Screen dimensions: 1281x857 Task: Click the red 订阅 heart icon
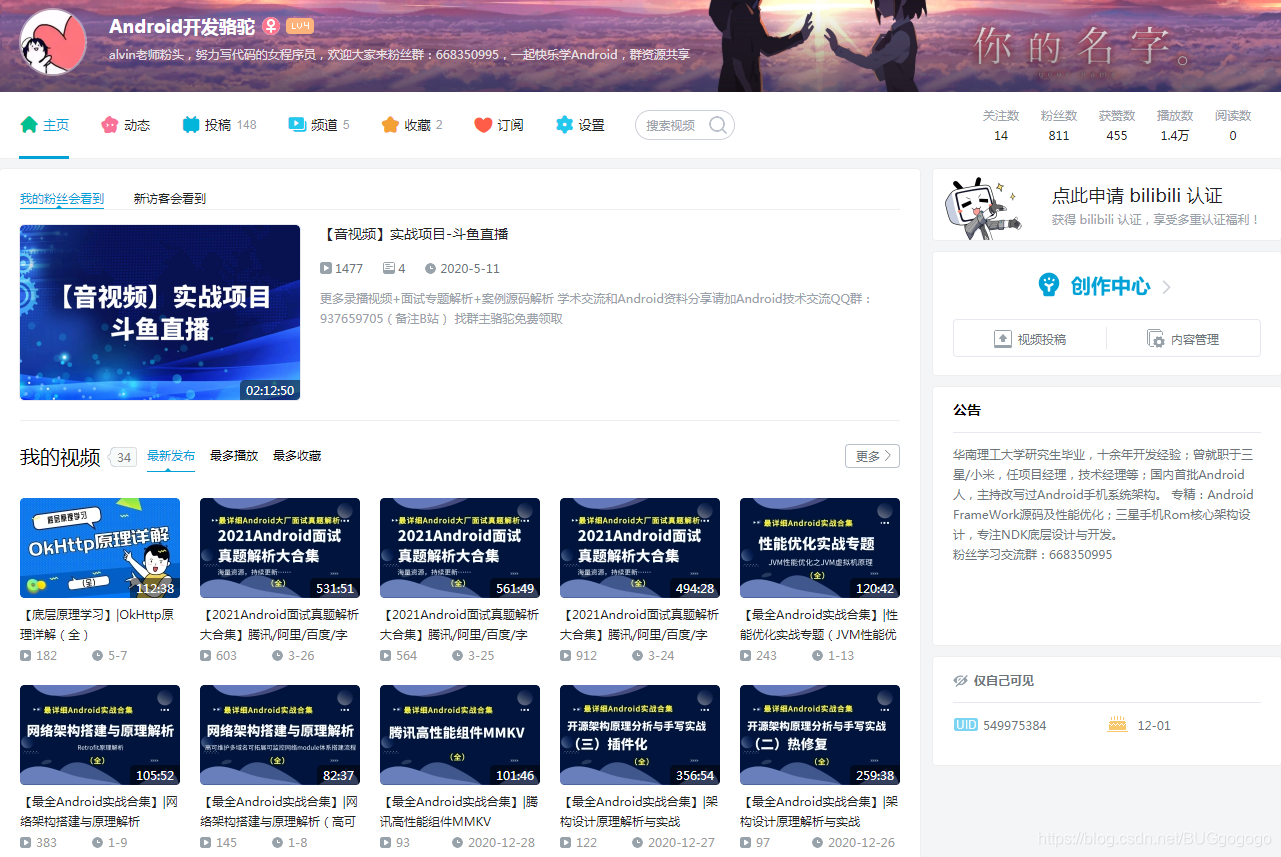(483, 125)
